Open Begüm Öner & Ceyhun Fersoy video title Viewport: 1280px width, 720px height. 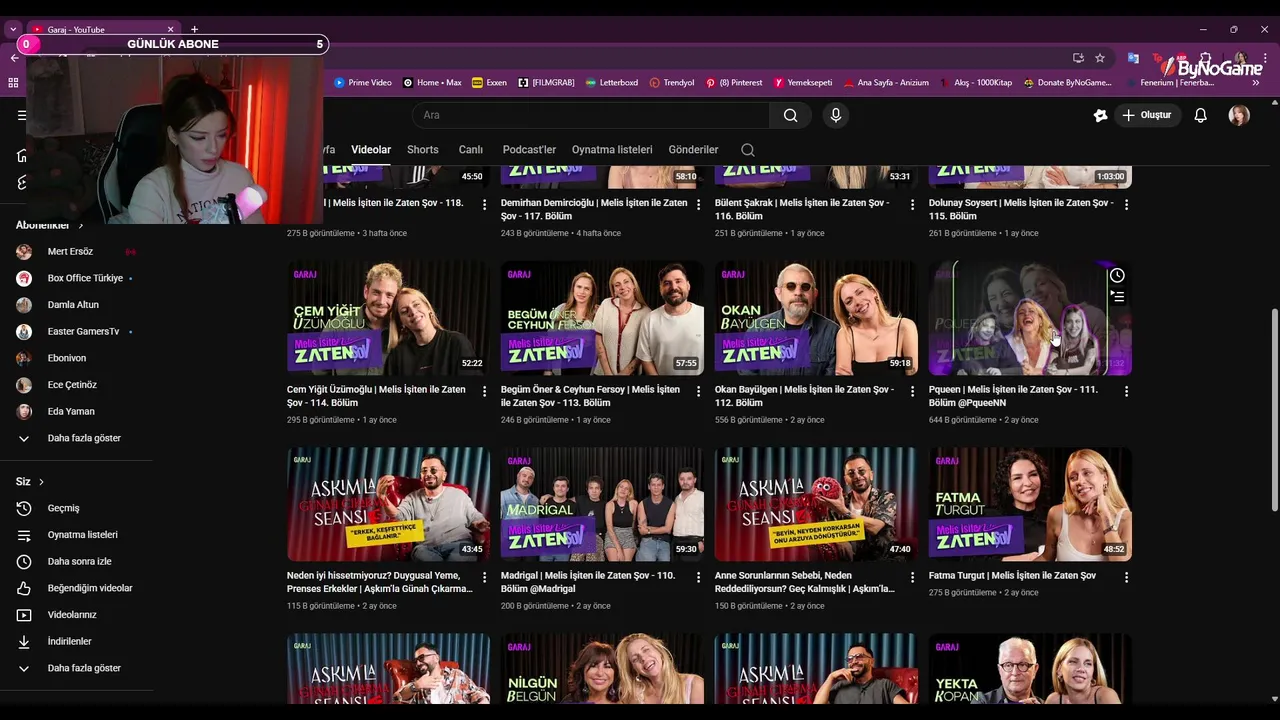(590, 396)
